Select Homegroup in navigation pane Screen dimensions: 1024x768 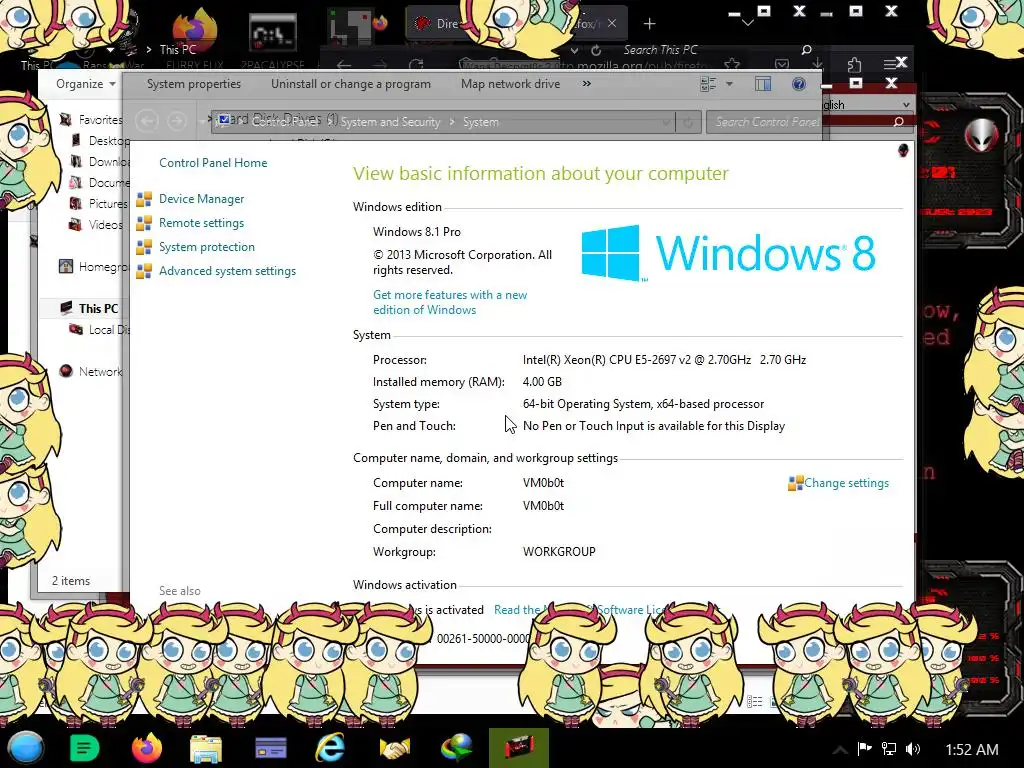103,266
